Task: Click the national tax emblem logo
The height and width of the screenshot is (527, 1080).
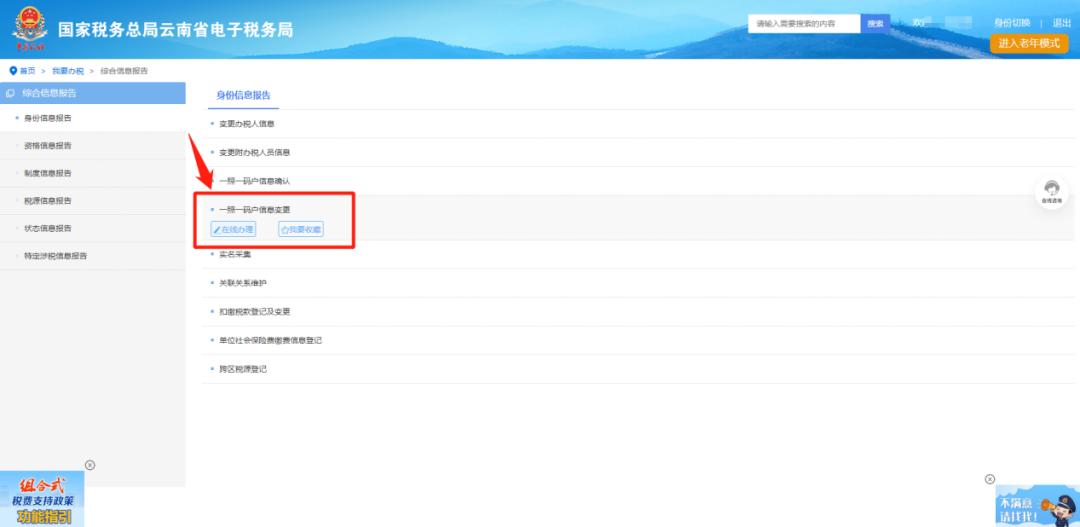Action: coord(30,29)
